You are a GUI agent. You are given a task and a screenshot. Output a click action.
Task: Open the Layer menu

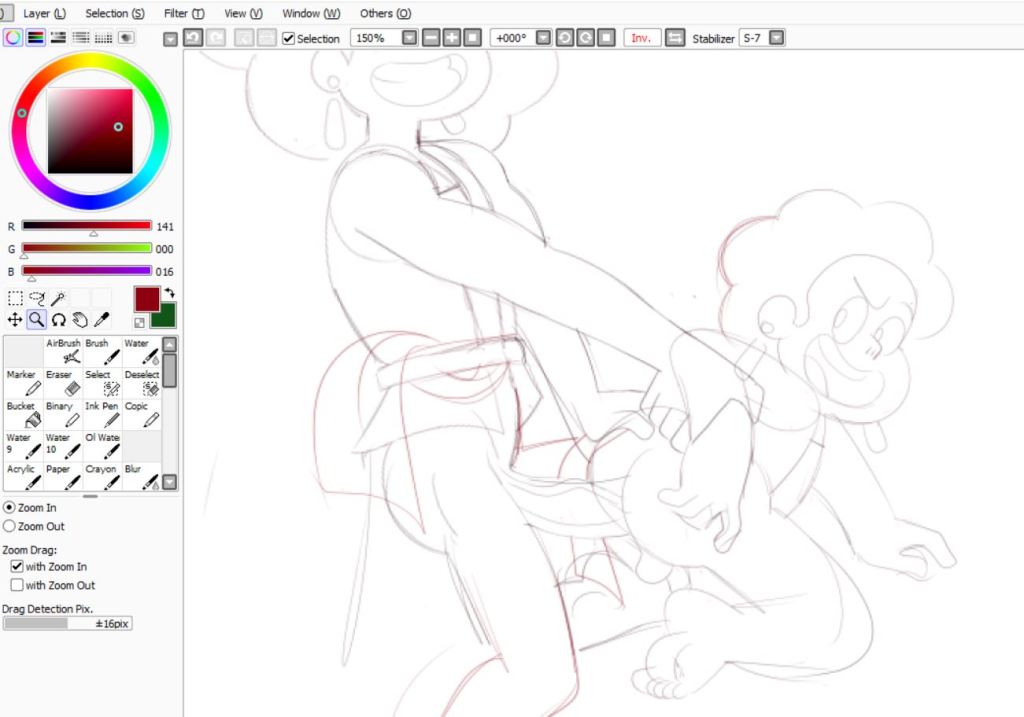click(44, 13)
